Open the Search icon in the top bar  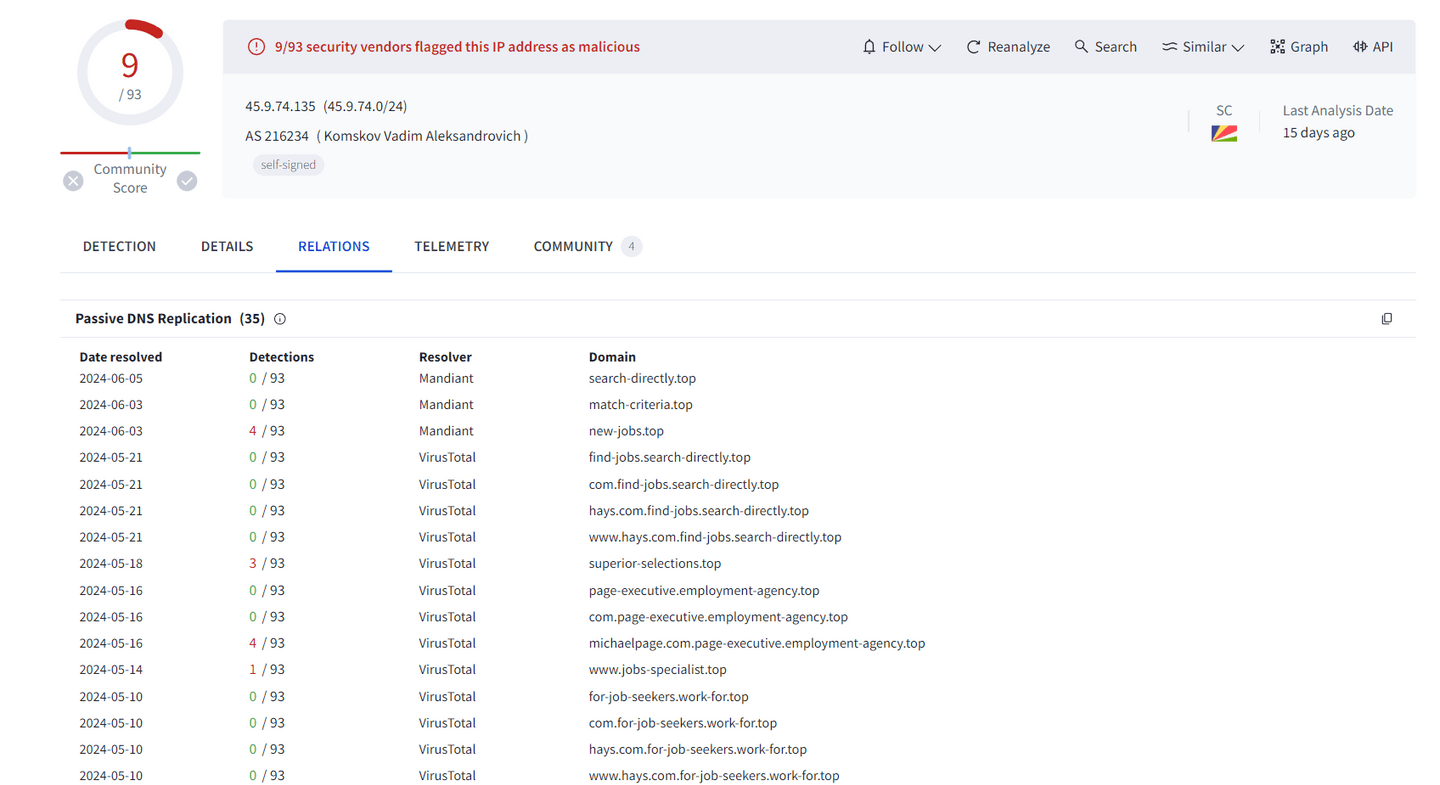[1080, 46]
